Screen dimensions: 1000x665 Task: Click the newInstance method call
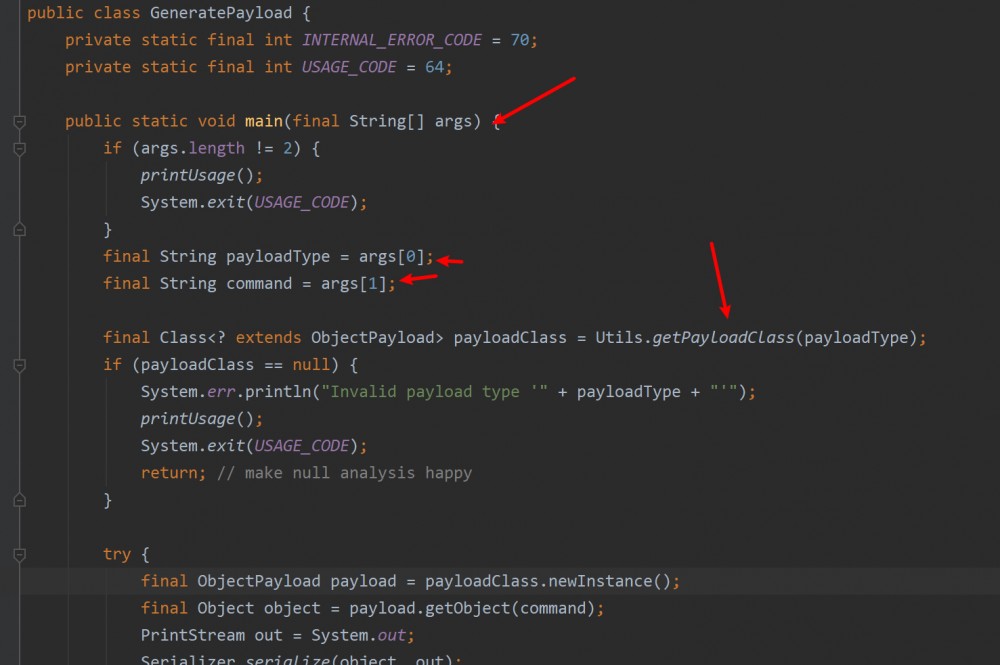(603, 580)
